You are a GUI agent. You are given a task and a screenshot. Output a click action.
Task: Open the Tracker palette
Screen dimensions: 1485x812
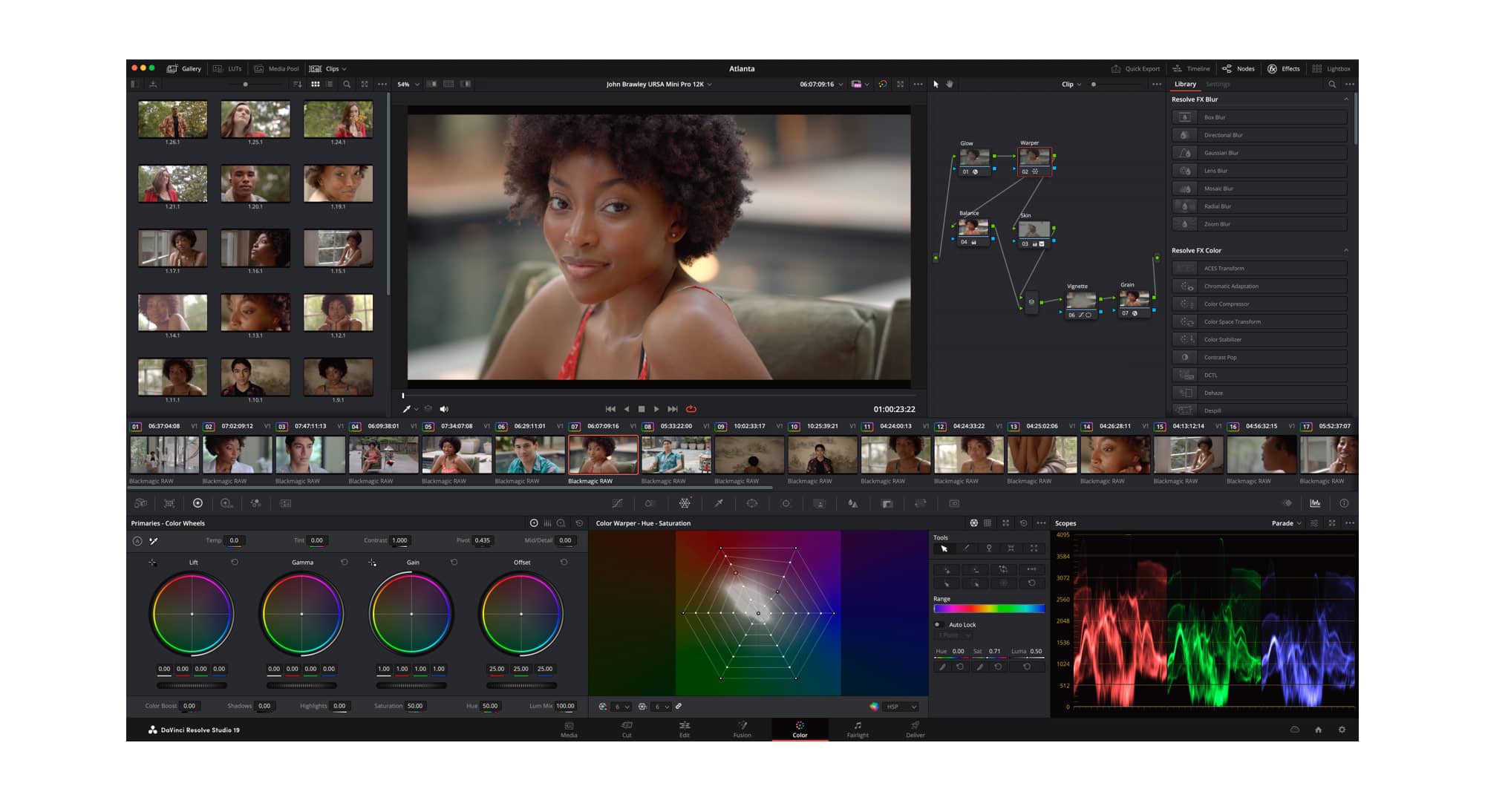(x=786, y=503)
